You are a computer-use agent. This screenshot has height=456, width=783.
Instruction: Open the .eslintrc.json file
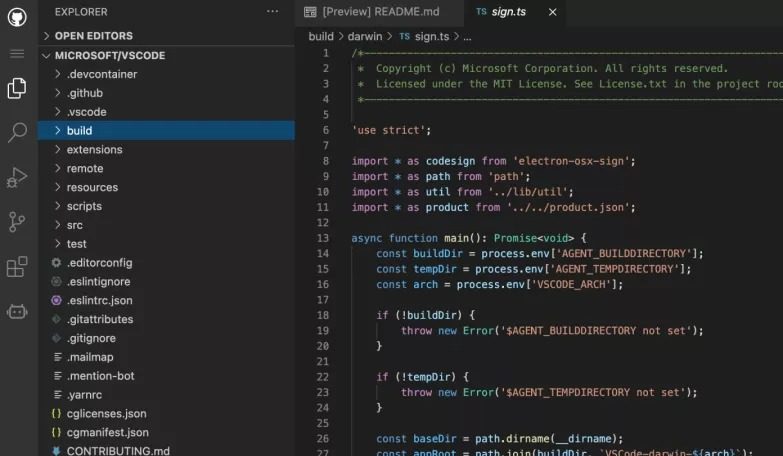point(99,300)
